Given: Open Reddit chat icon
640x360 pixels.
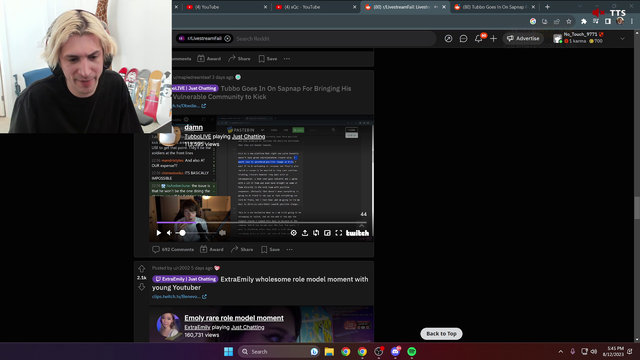Looking at the screenshot, I should 463,38.
